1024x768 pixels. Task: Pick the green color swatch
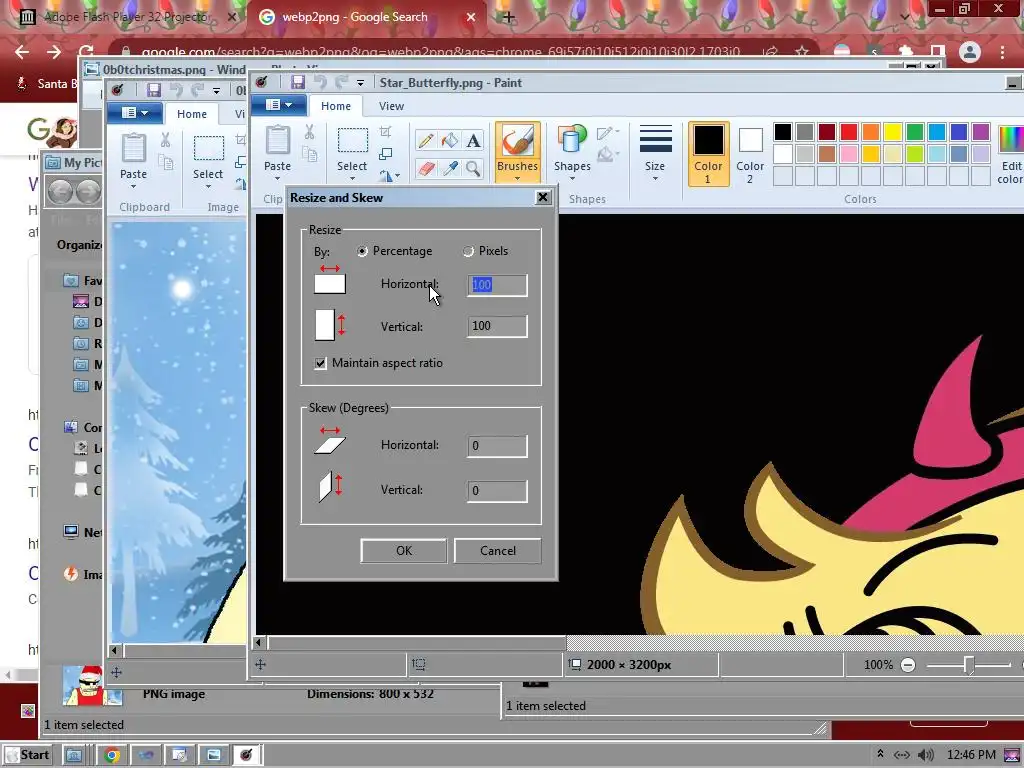click(x=915, y=132)
